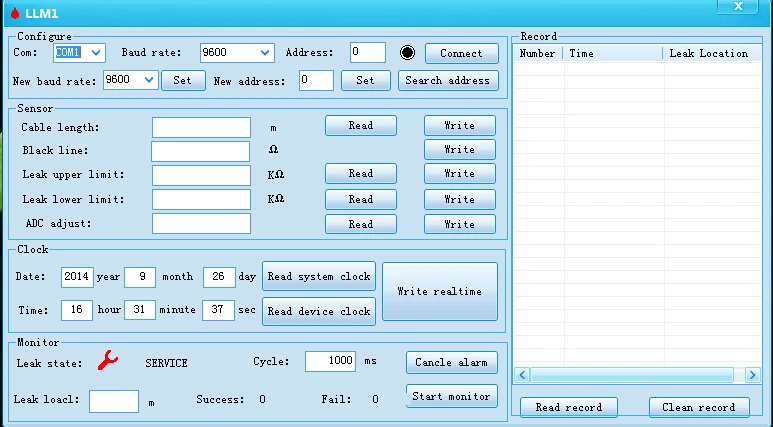Expand the Baud rate dropdown

tap(265, 53)
